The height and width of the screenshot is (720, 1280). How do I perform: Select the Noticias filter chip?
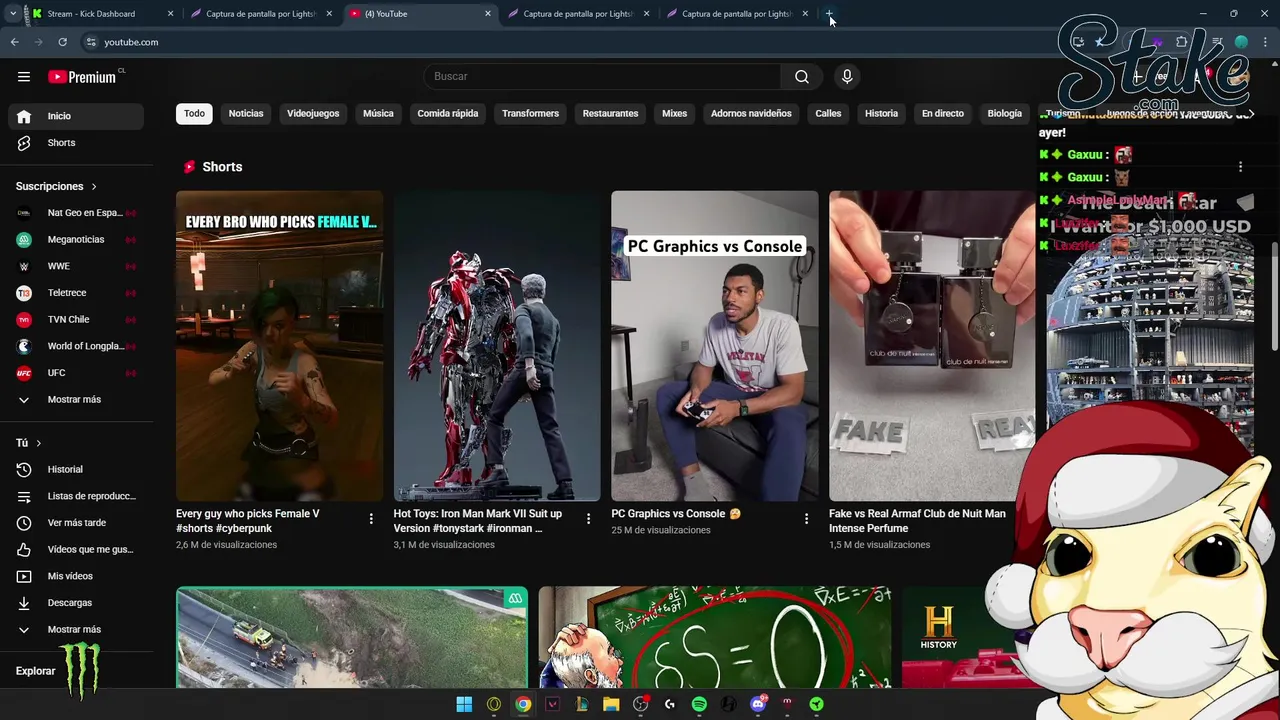pyautogui.click(x=246, y=113)
